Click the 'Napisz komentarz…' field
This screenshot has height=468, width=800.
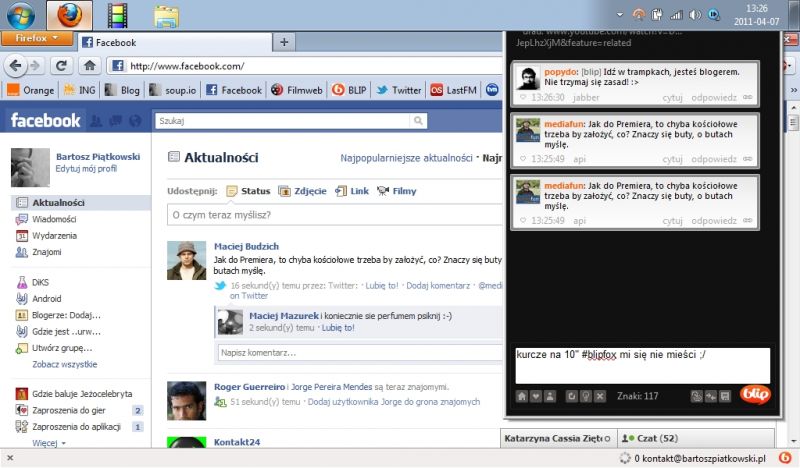[361, 353]
